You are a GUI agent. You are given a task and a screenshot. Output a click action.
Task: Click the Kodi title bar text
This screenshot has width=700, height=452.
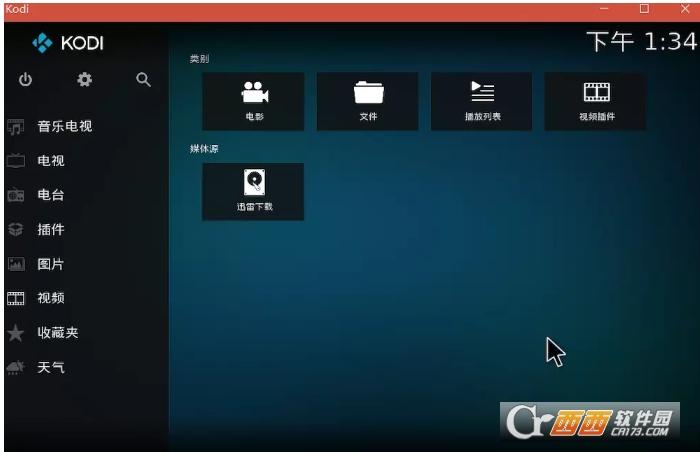[x=17, y=9]
